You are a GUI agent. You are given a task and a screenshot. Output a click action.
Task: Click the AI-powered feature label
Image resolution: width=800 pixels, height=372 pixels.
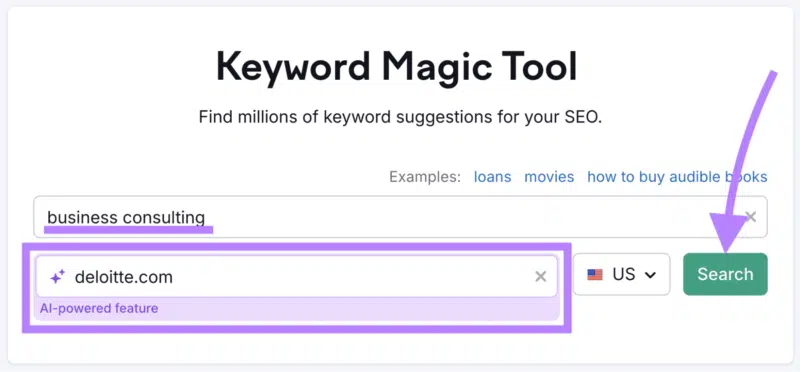[99, 308]
